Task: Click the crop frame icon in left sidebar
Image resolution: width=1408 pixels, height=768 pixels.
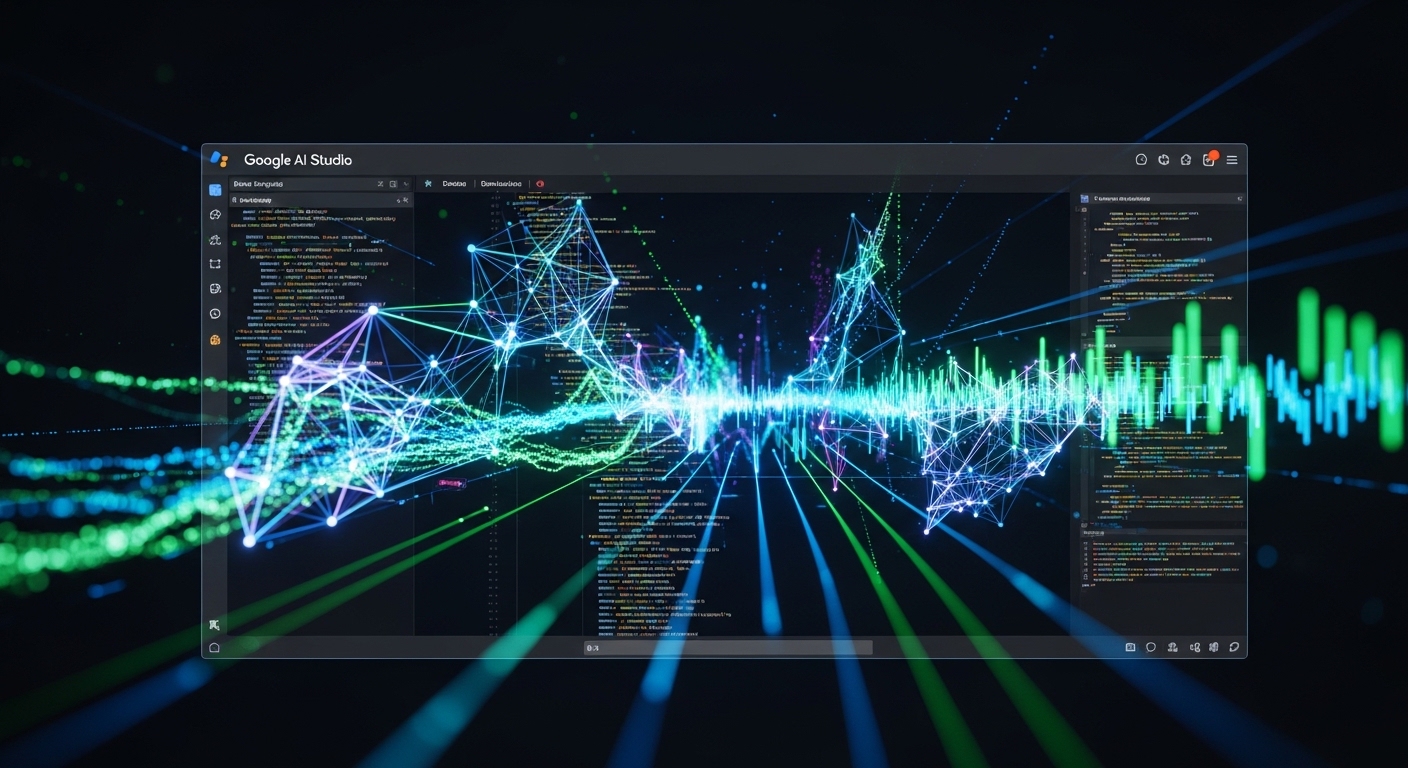Action: (214, 263)
